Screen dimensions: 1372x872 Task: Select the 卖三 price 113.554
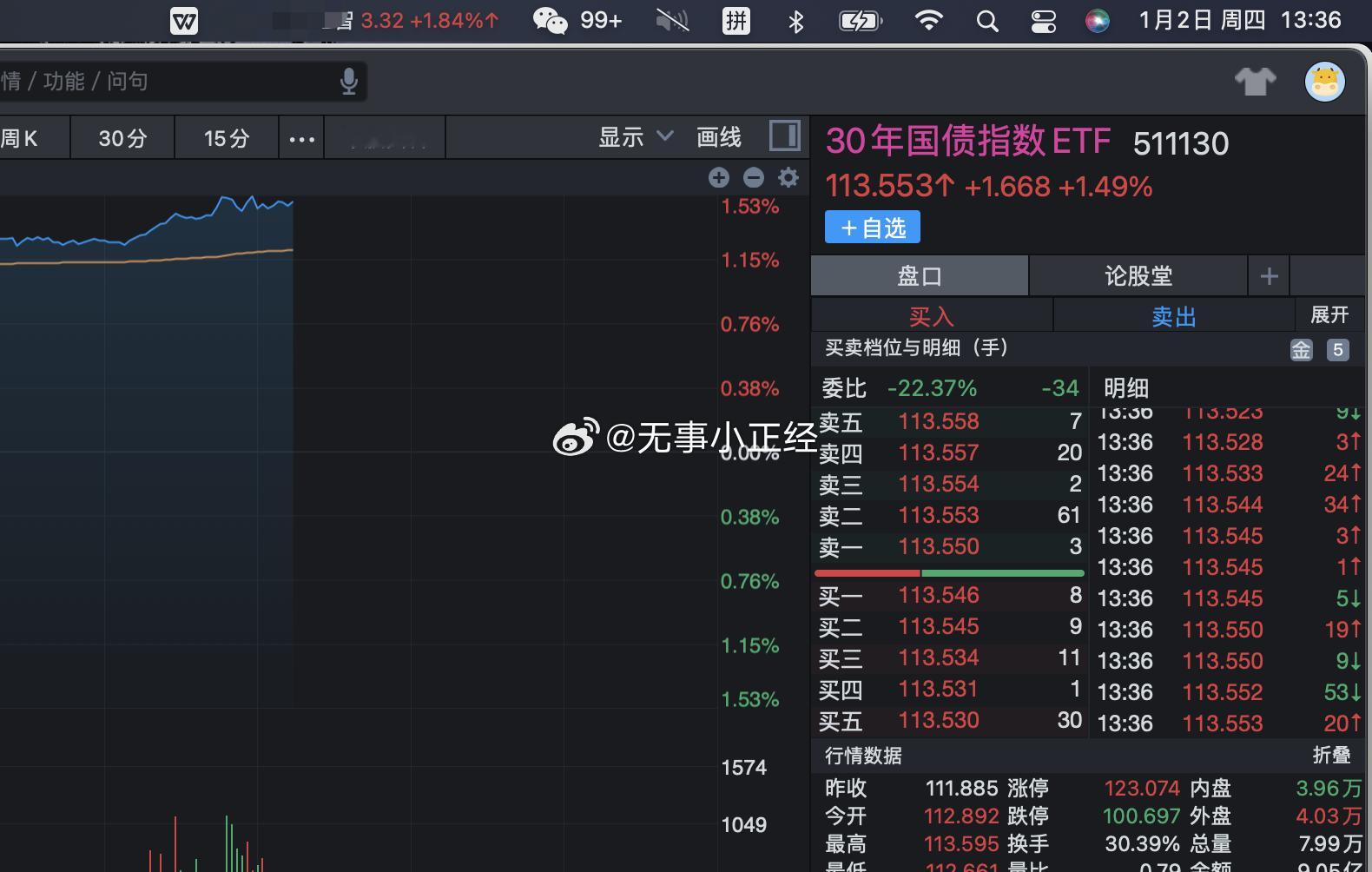(939, 484)
